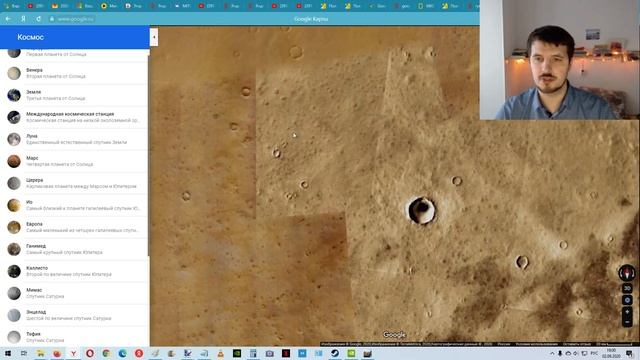
Task: Open the camera app on taskbar
Action: (269, 353)
